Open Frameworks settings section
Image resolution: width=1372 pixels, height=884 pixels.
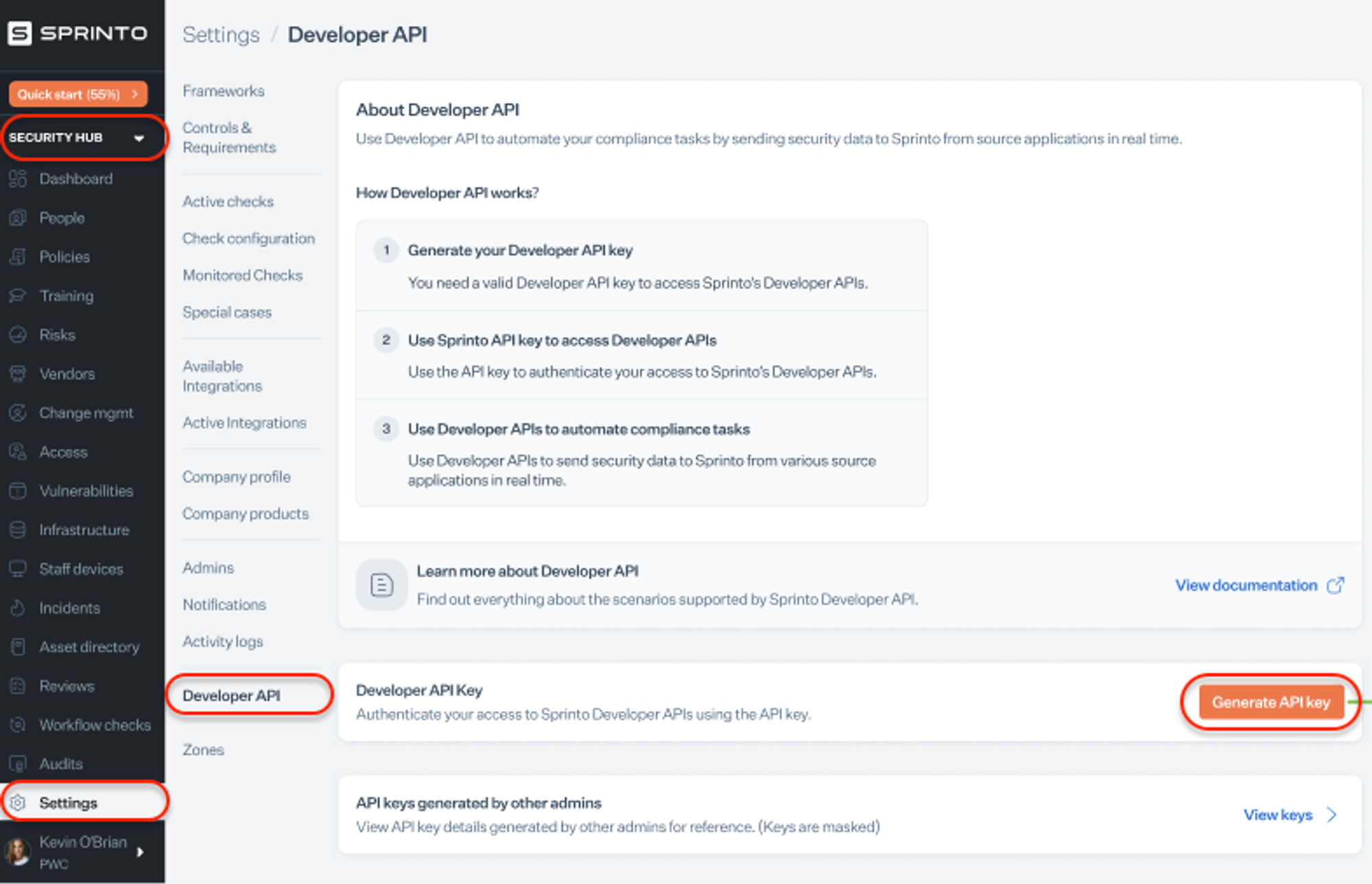pos(223,91)
